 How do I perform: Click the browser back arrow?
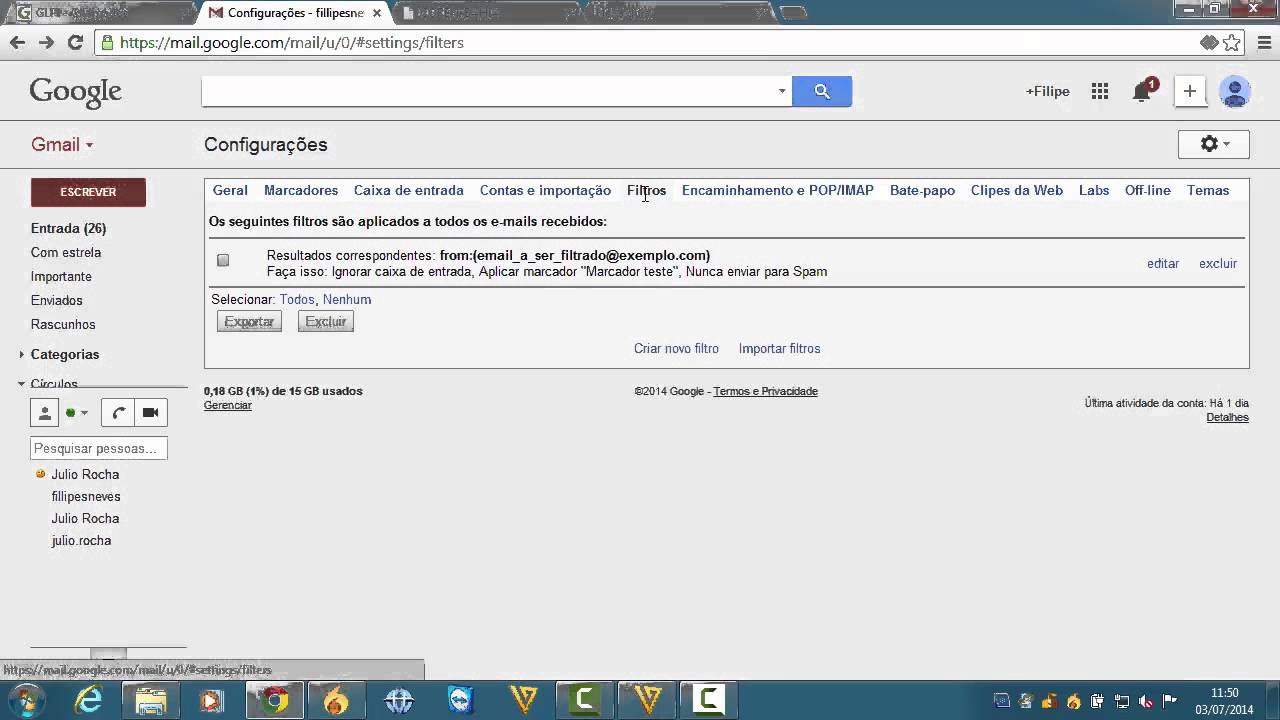click(x=17, y=42)
